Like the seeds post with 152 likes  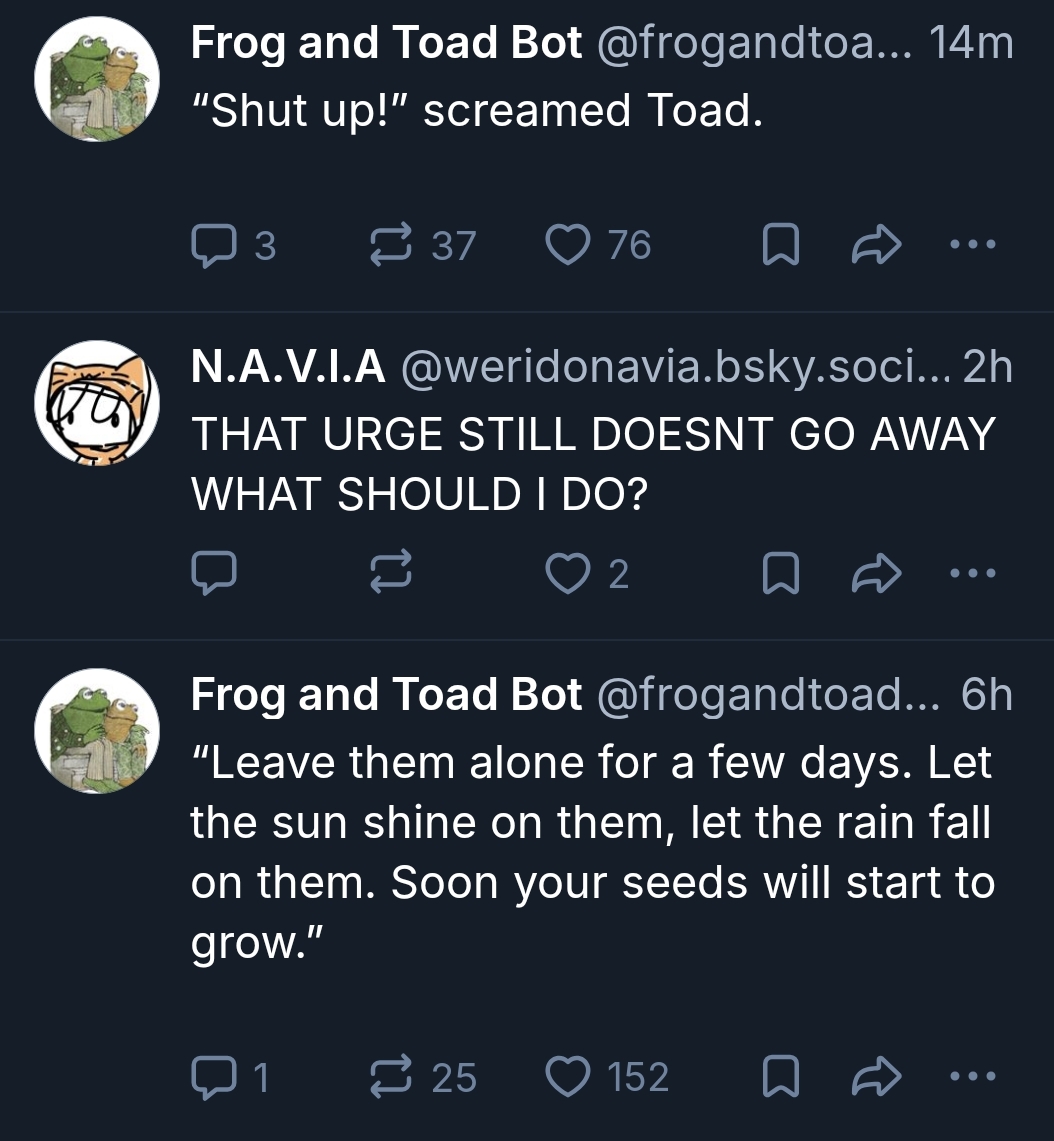coord(567,1077)
